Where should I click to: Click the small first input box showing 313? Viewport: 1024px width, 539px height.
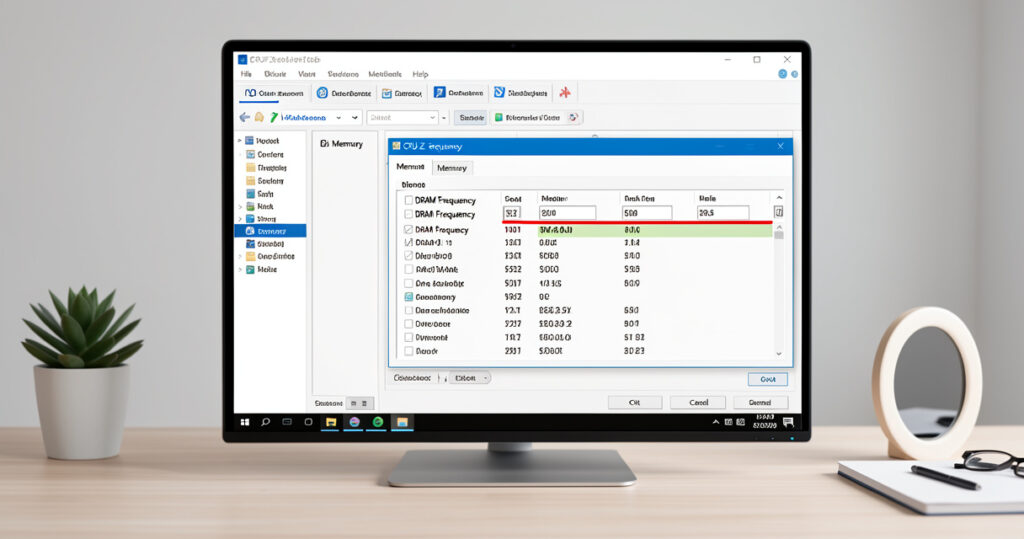coord(511,213)
